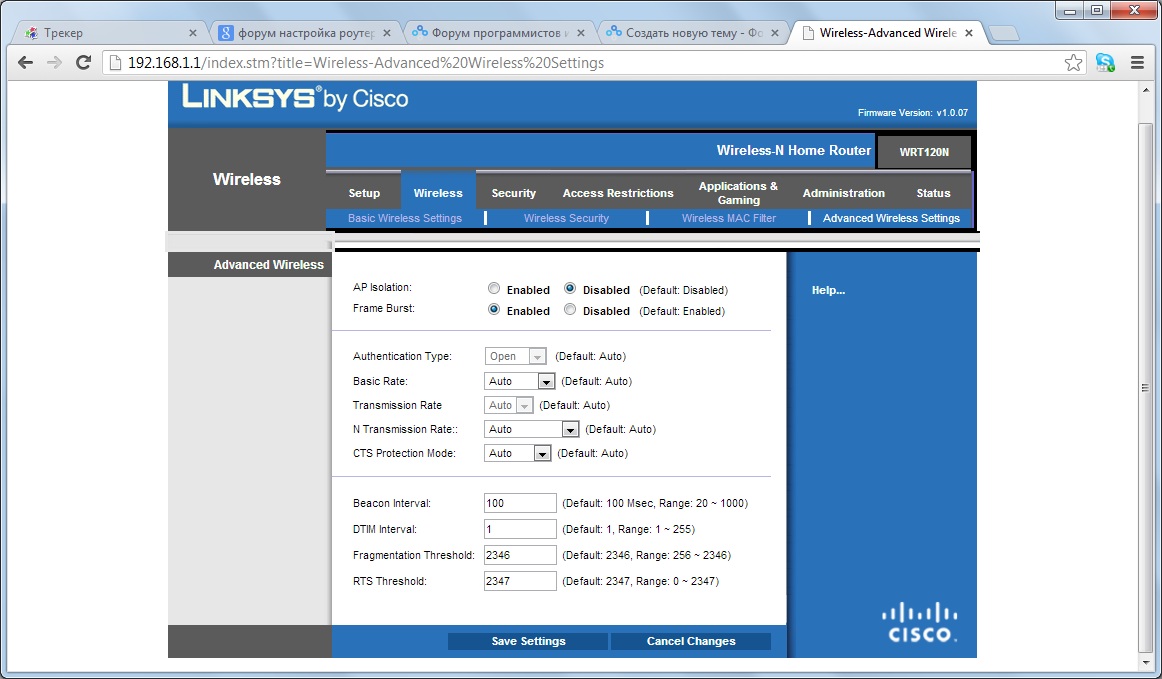Open Applications & Gaming tab

[738, 193]
